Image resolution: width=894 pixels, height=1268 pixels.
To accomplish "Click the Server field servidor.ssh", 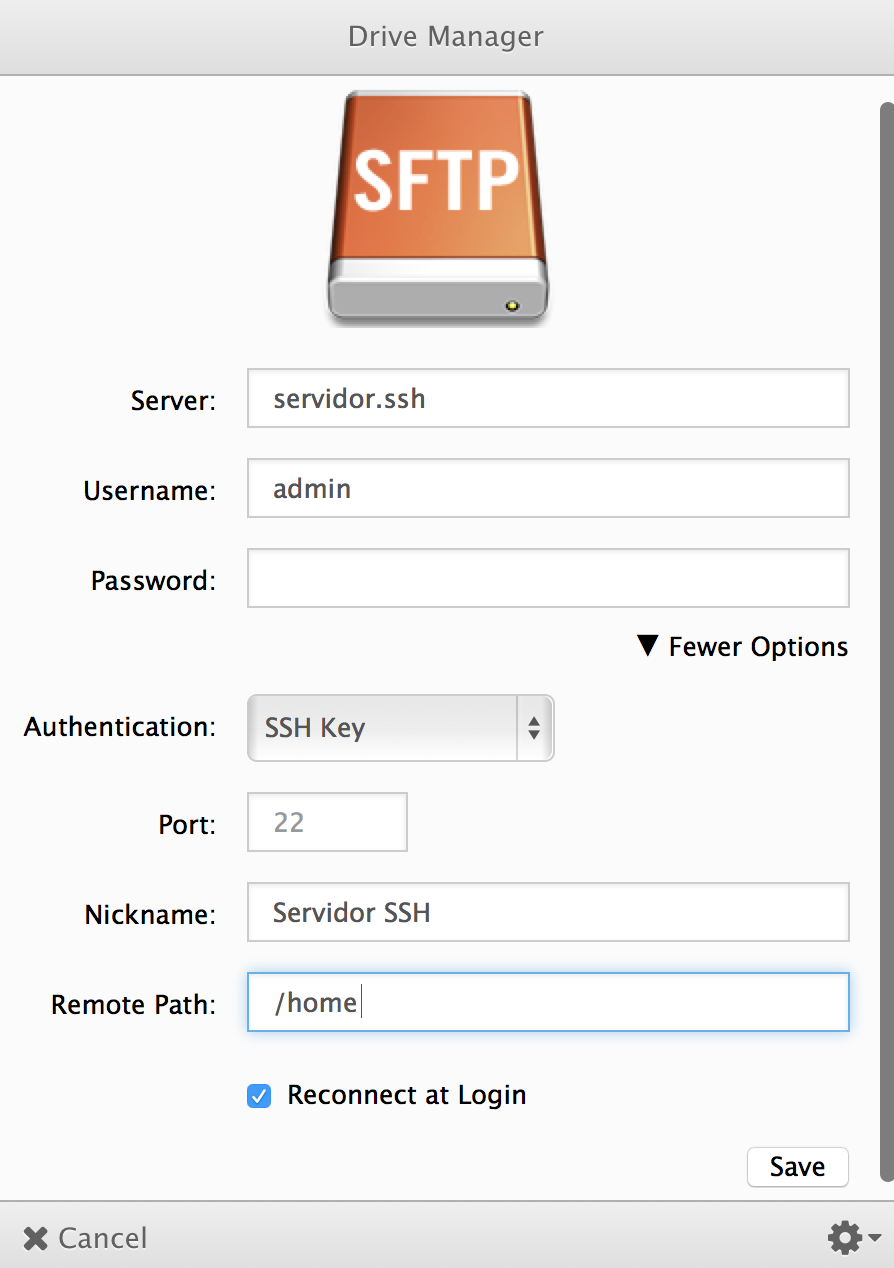I will 548,398.
